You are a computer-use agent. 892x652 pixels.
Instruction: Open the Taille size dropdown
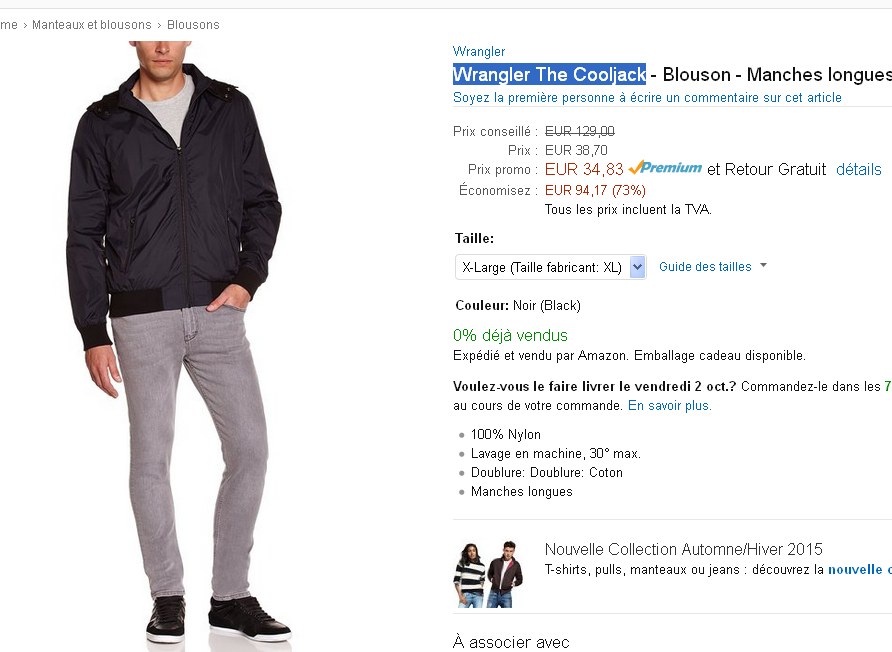[551, 267]
